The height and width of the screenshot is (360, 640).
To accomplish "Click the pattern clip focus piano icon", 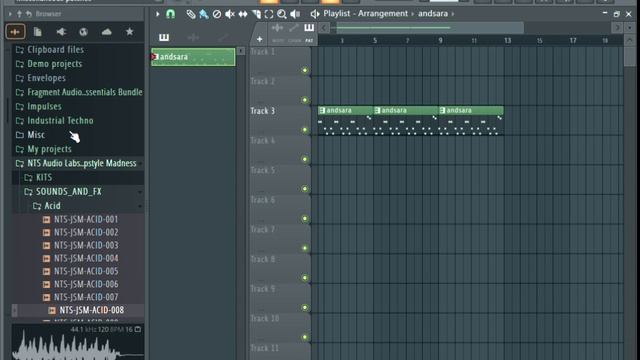I will click(x=309, y=28).
